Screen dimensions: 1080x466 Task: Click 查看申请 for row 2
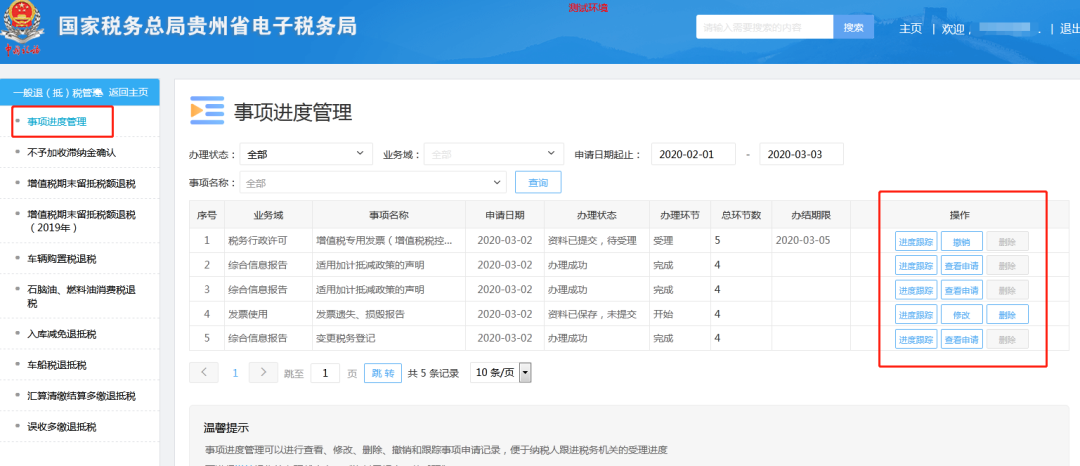pyautogui.click(x=962, y=266)
